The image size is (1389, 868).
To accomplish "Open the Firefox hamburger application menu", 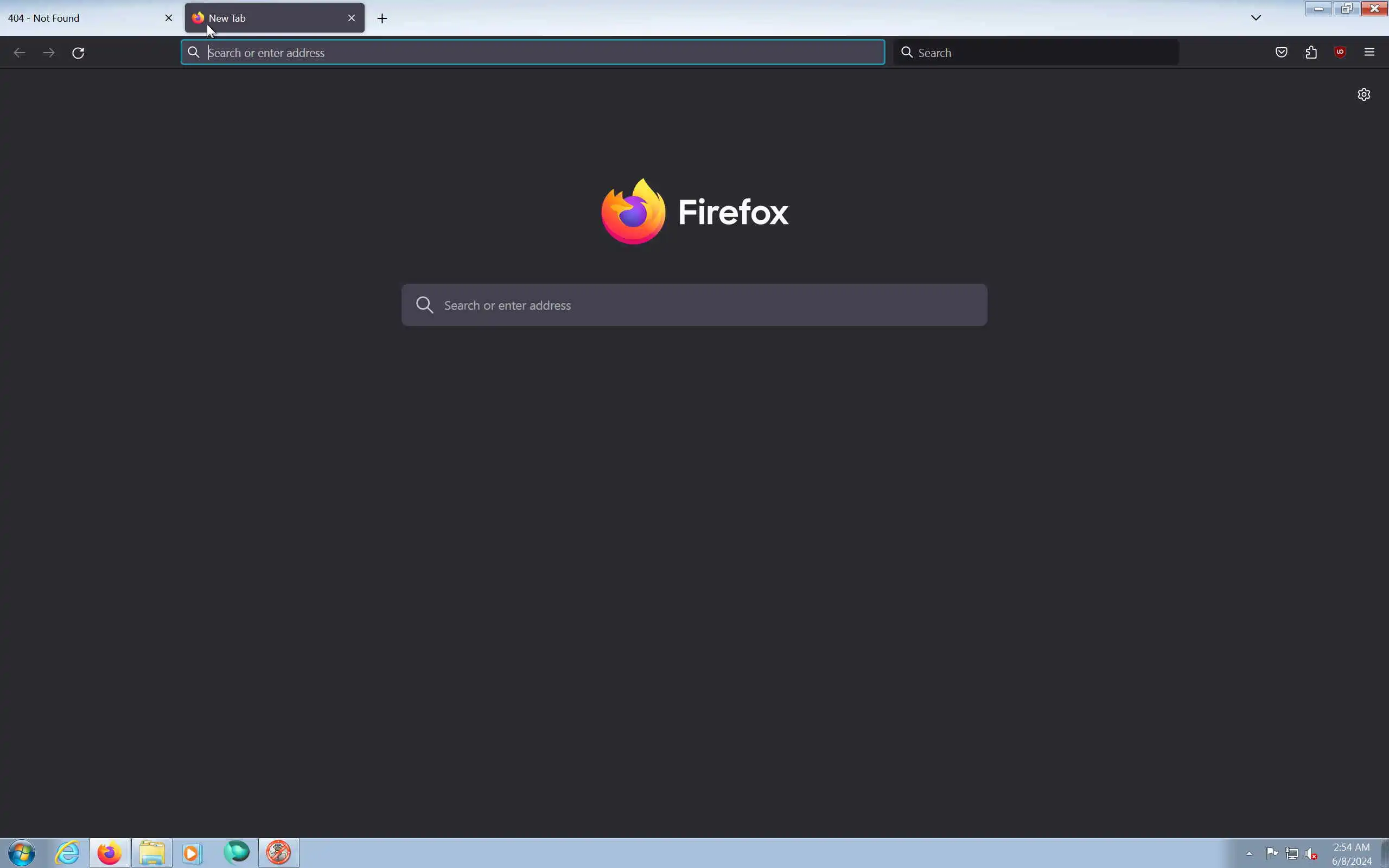I will (x=1369, y=52).
